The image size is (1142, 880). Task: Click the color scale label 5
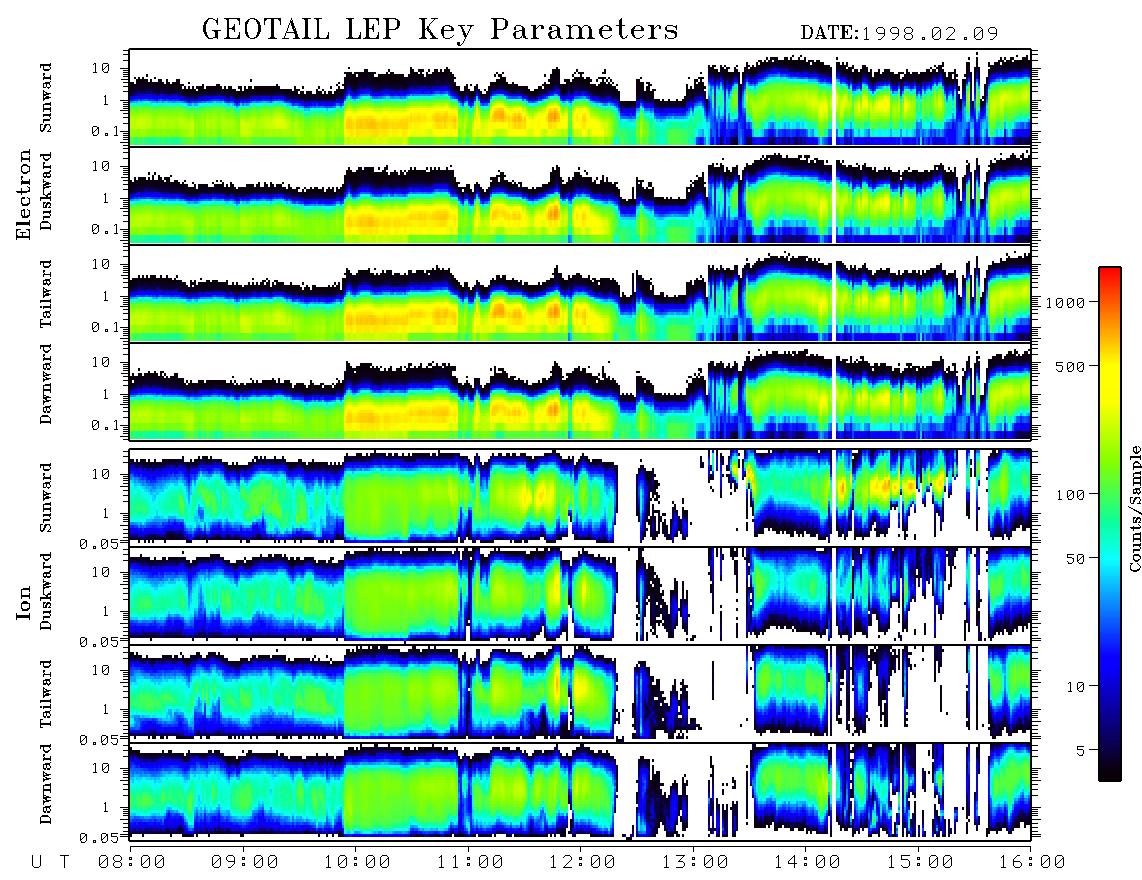pyautogui.click(x=1080, y=750)
